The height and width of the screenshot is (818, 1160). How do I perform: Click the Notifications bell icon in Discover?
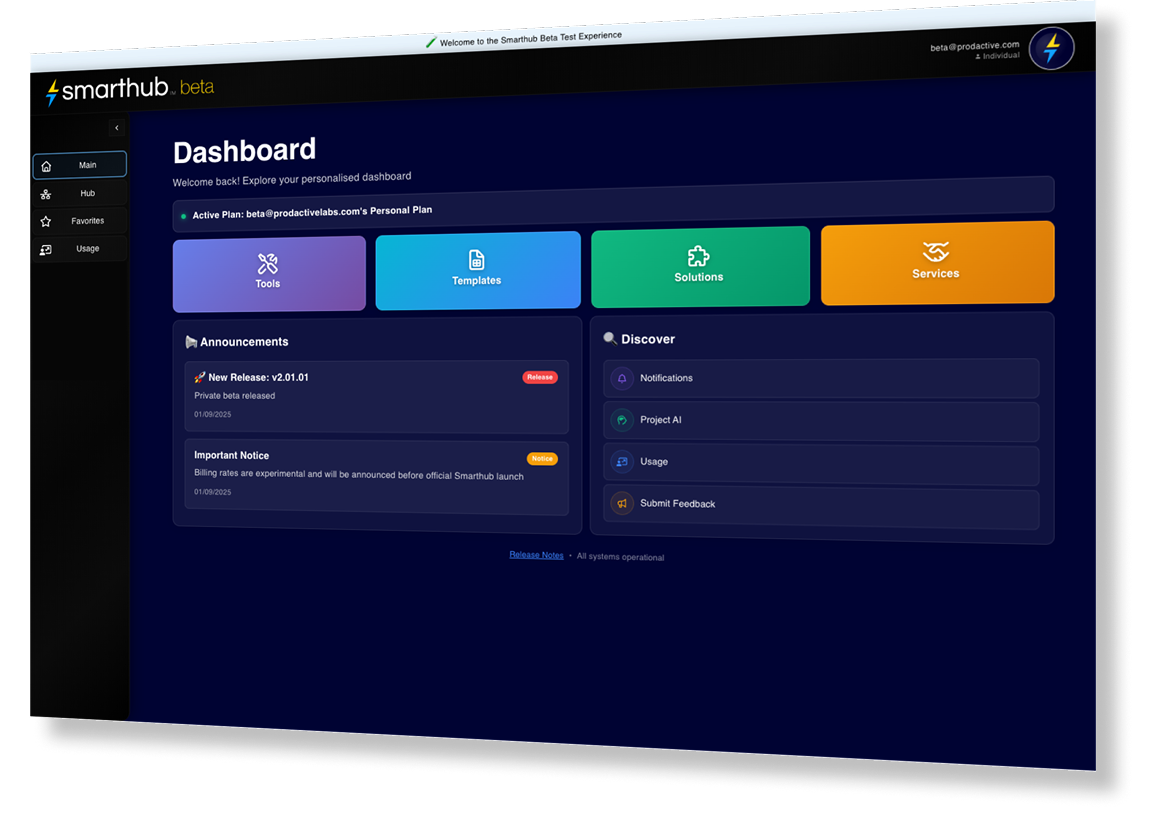pyautogui.click(x=622, y=377)
